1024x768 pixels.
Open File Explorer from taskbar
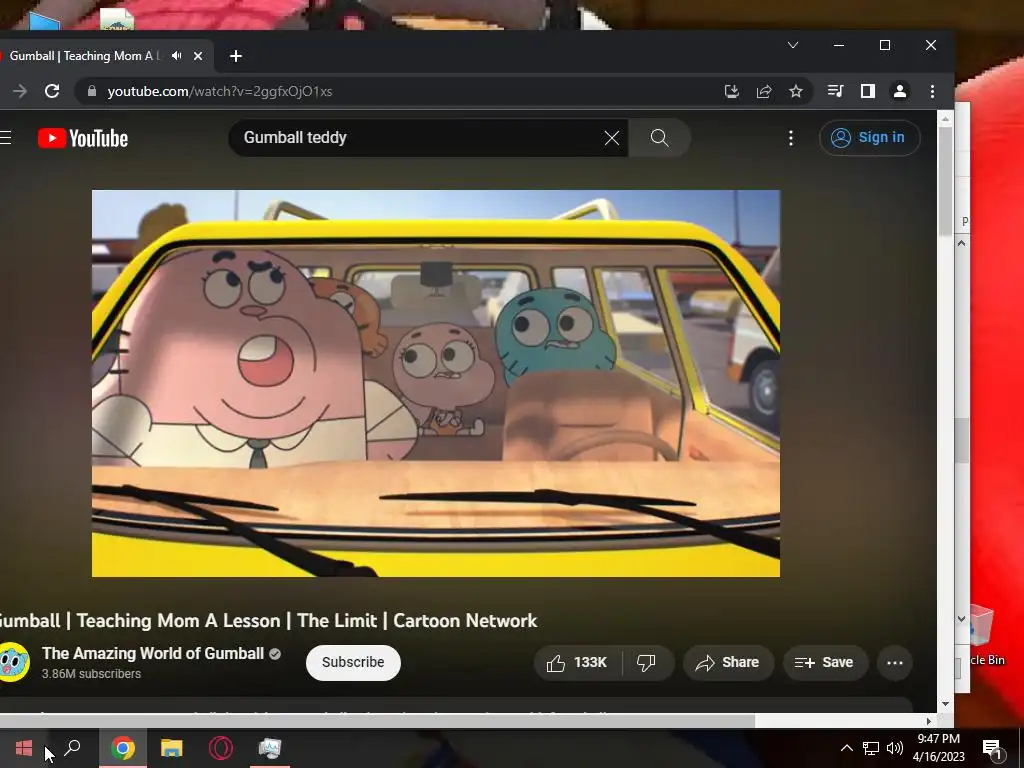coord(172,748)
